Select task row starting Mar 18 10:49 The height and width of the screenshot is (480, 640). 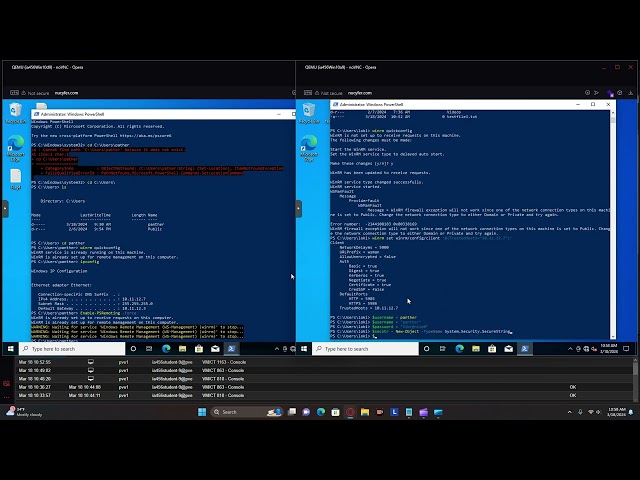coord(324,370)
